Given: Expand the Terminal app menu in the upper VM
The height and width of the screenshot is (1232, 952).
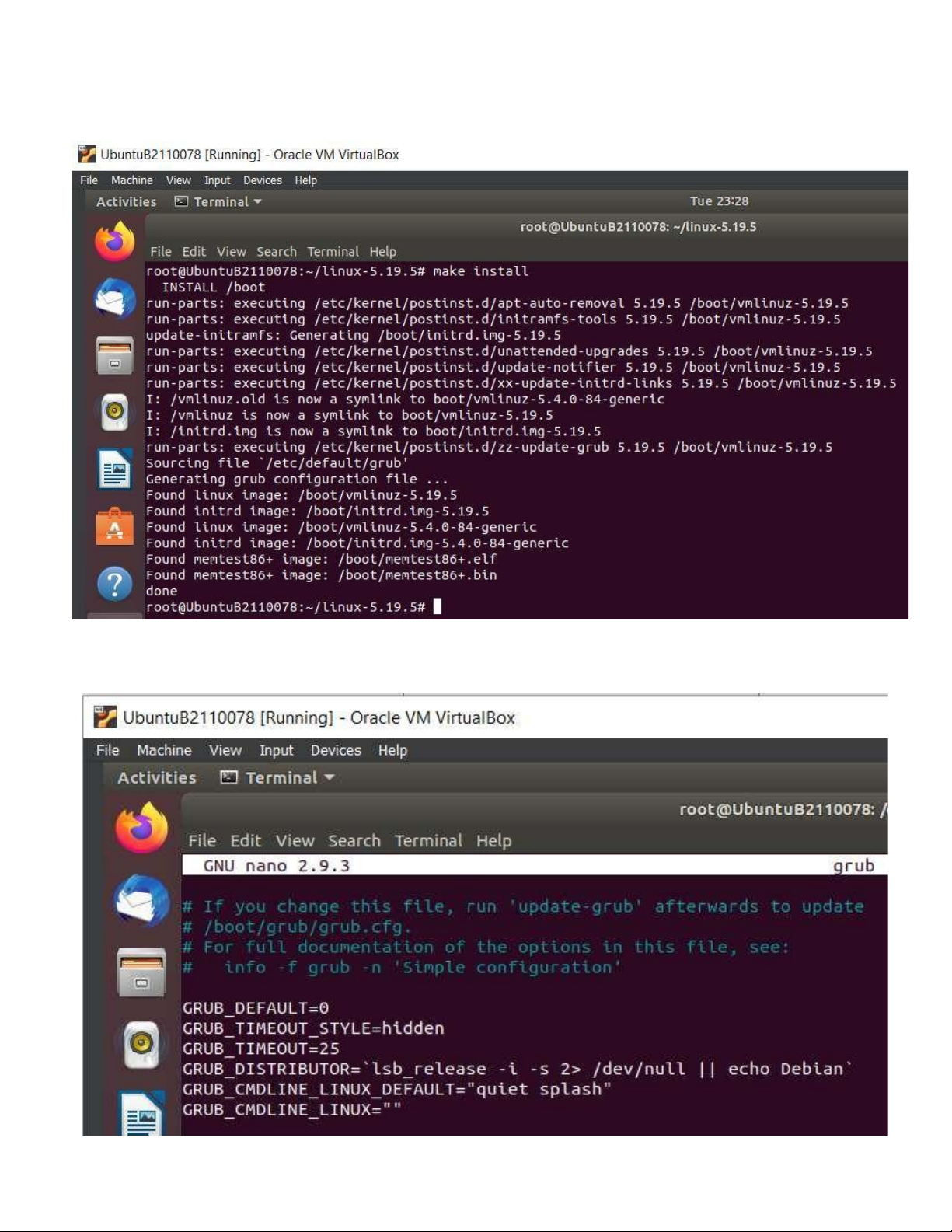Looking at the screenshot, I should click(218, 201).
